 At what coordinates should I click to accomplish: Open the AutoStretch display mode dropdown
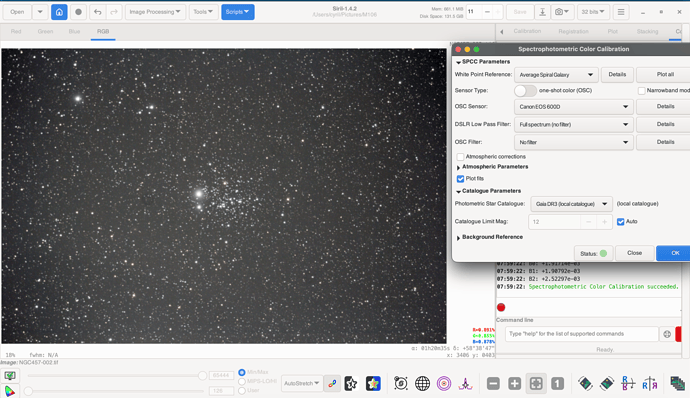301,383
